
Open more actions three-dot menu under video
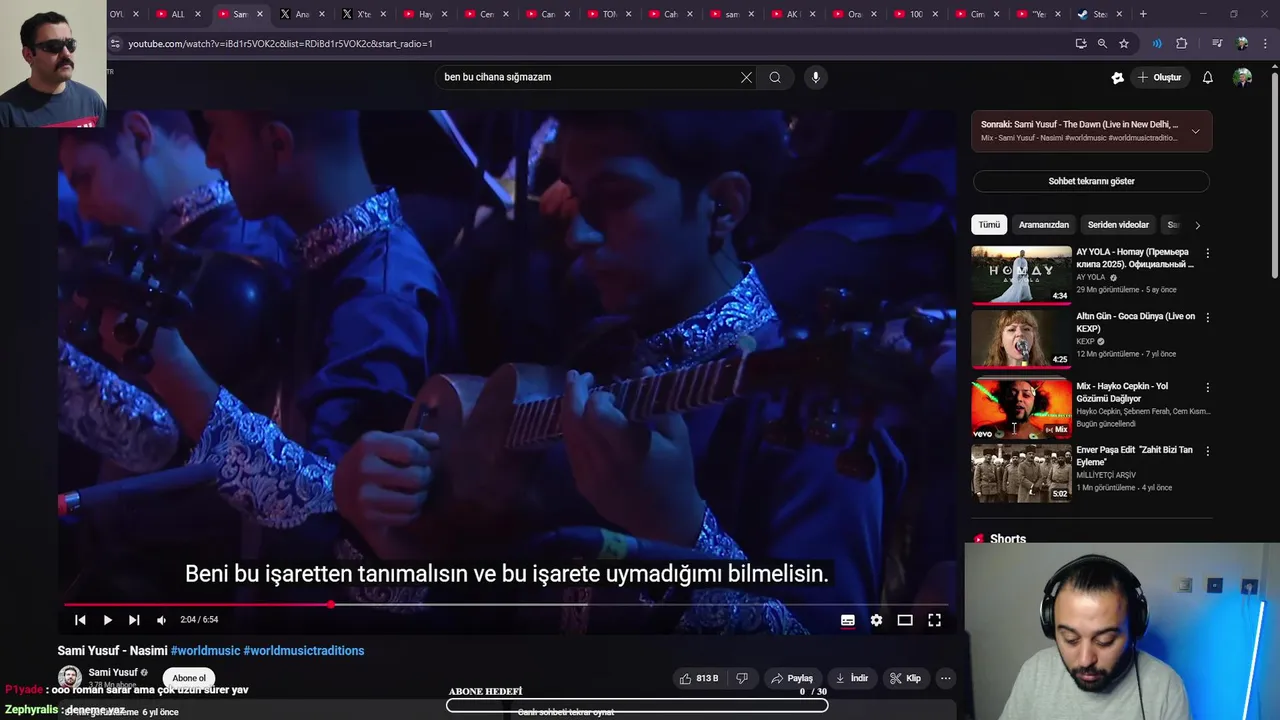[945, 678]
